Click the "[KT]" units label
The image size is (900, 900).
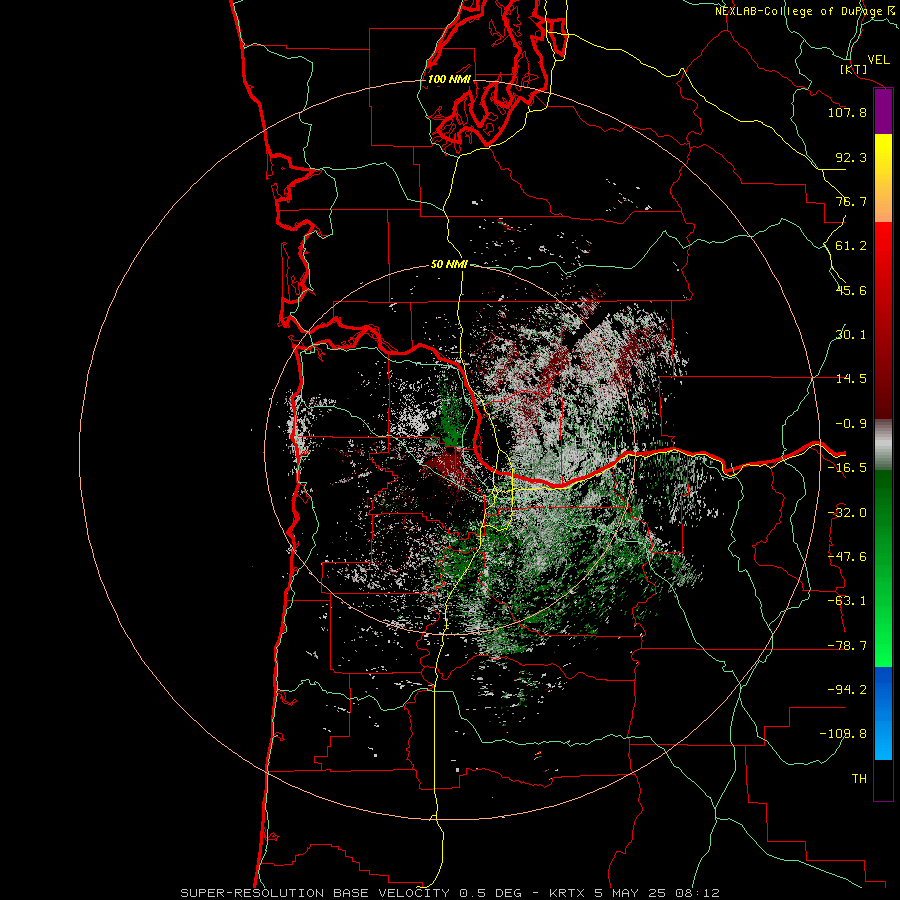point(854,69)
